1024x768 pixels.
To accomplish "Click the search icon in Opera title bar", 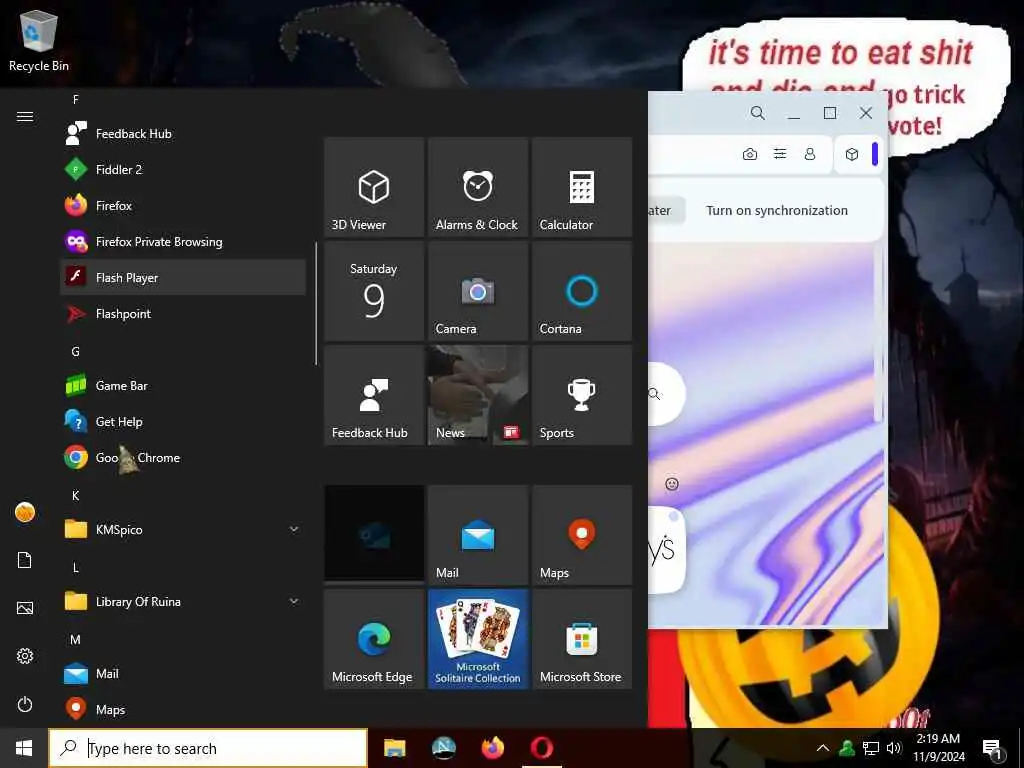I will click(x=758, y=113).
